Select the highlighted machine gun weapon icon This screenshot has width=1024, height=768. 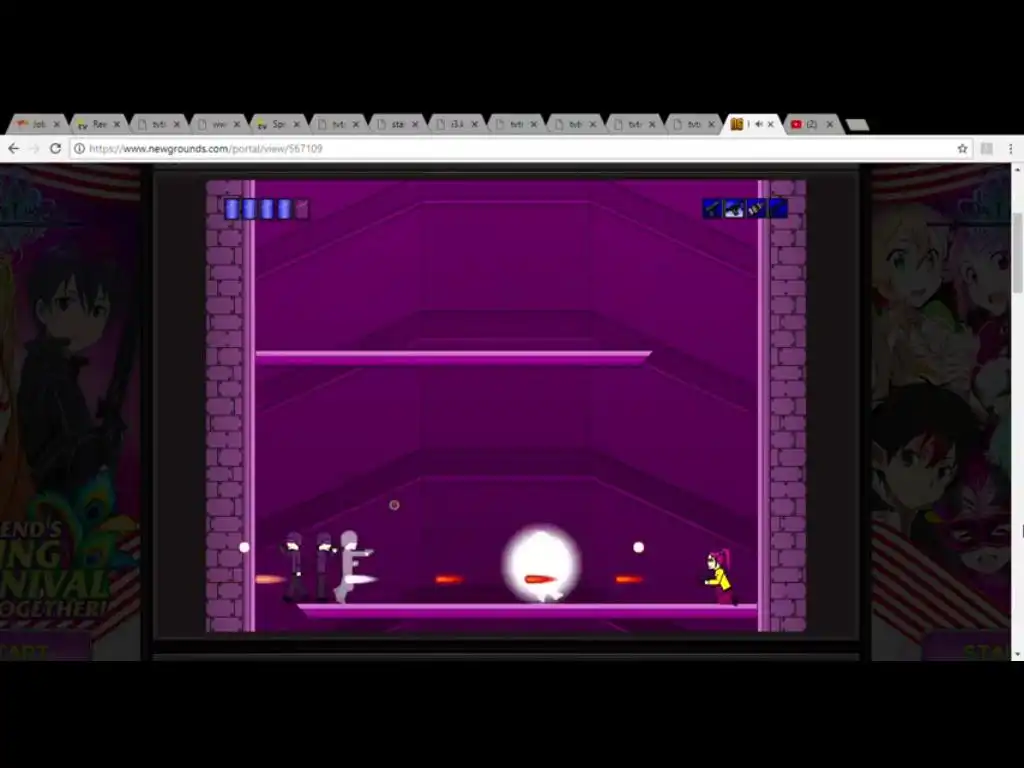tap(734, 209)
